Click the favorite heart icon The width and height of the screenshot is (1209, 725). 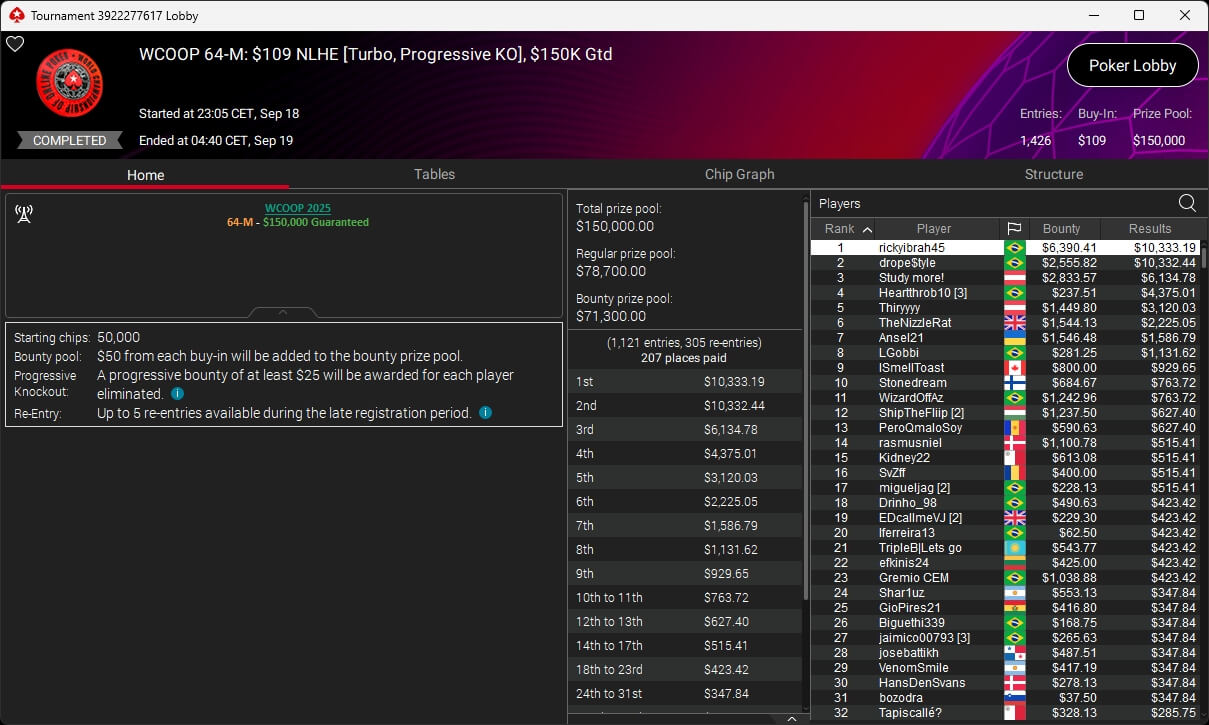point(15,44)
